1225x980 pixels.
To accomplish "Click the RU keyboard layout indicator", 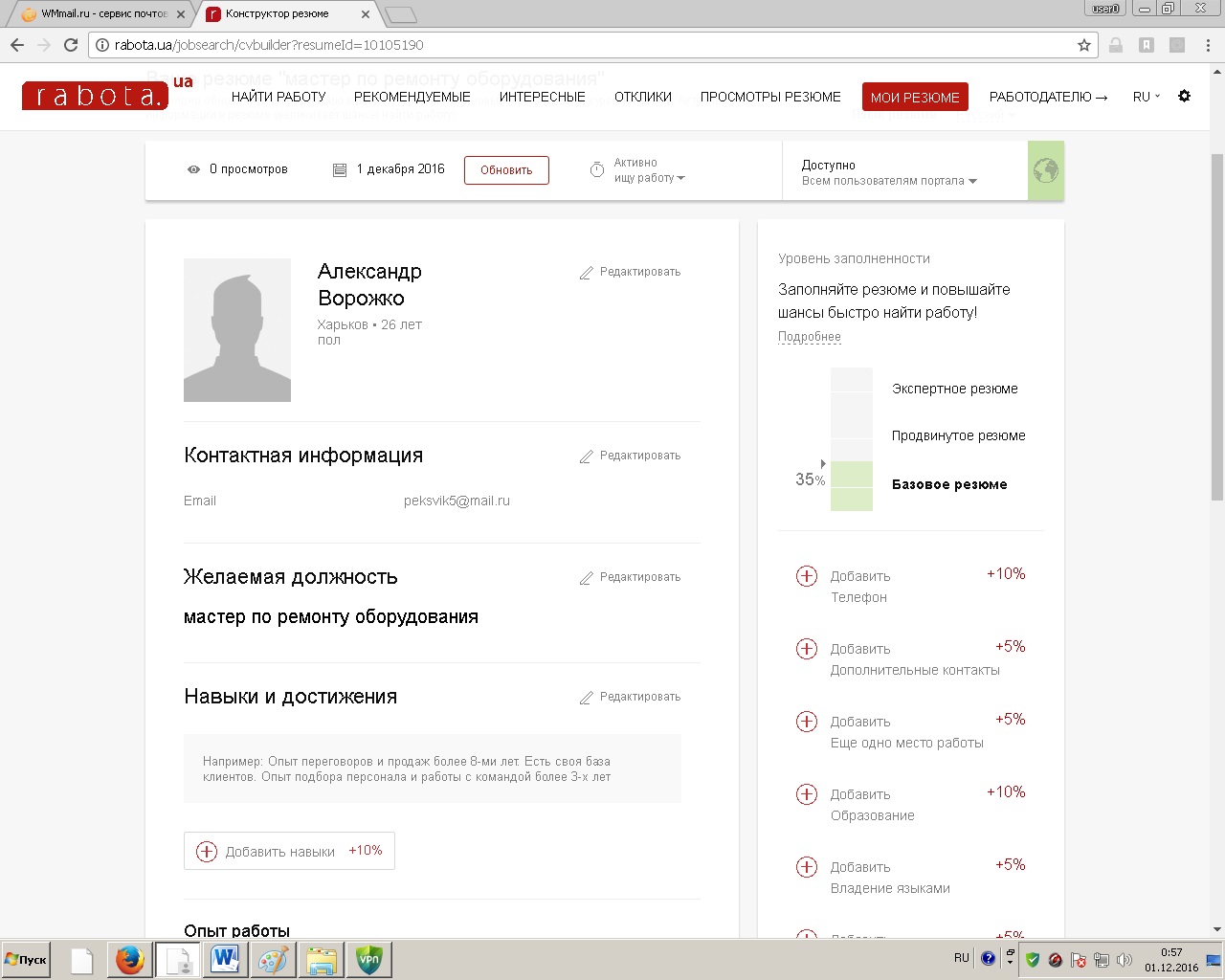I will pos(962,958).
